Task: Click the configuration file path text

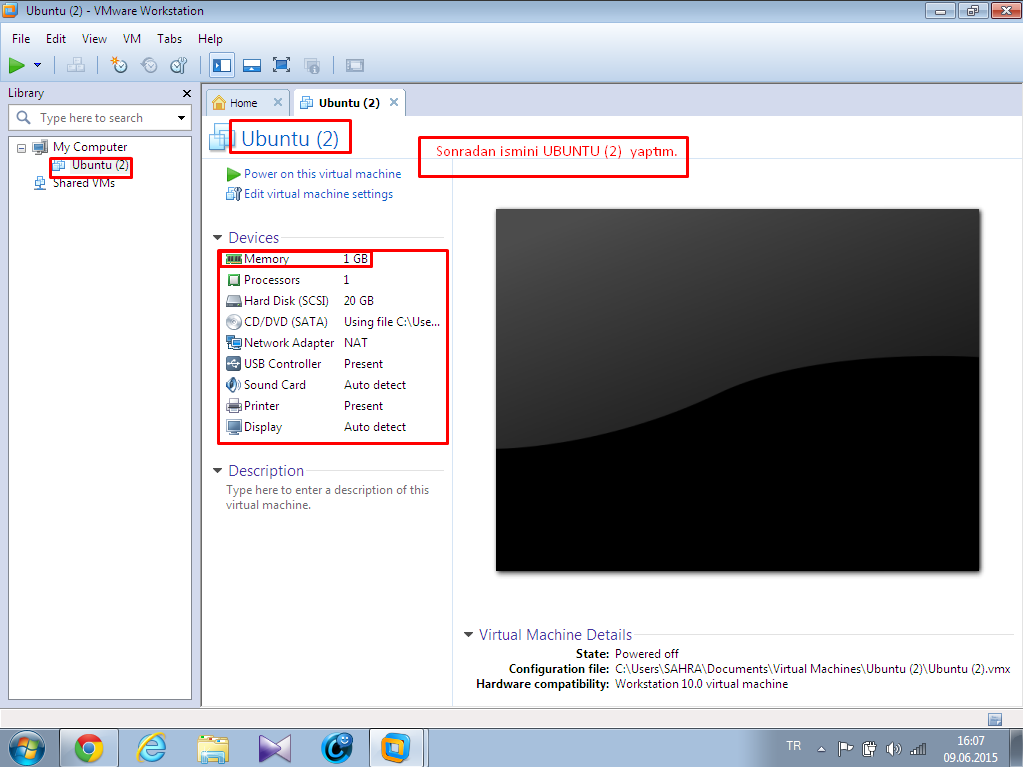Action: [x=812, y=669]
